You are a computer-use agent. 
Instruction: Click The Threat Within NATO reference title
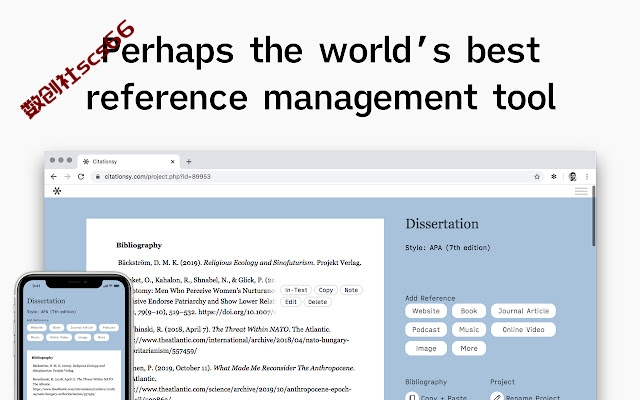click(251, 329)
